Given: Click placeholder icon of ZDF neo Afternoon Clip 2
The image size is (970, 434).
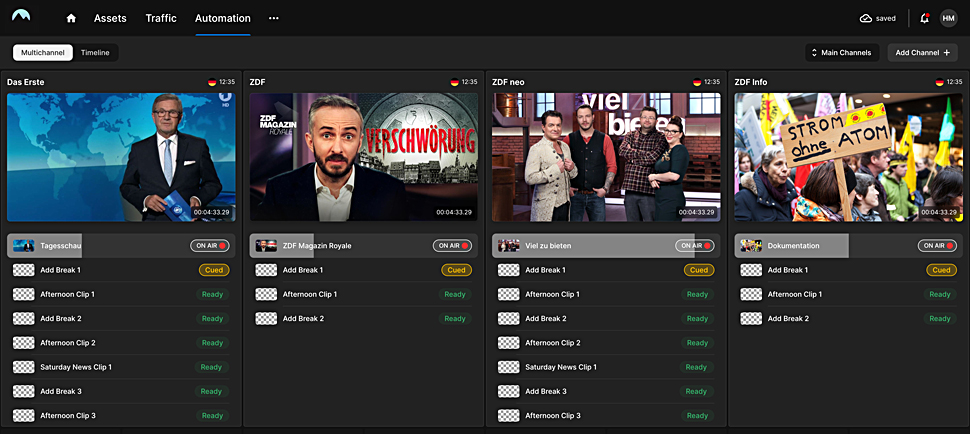Looking at the screenshot, I should 509,343.
